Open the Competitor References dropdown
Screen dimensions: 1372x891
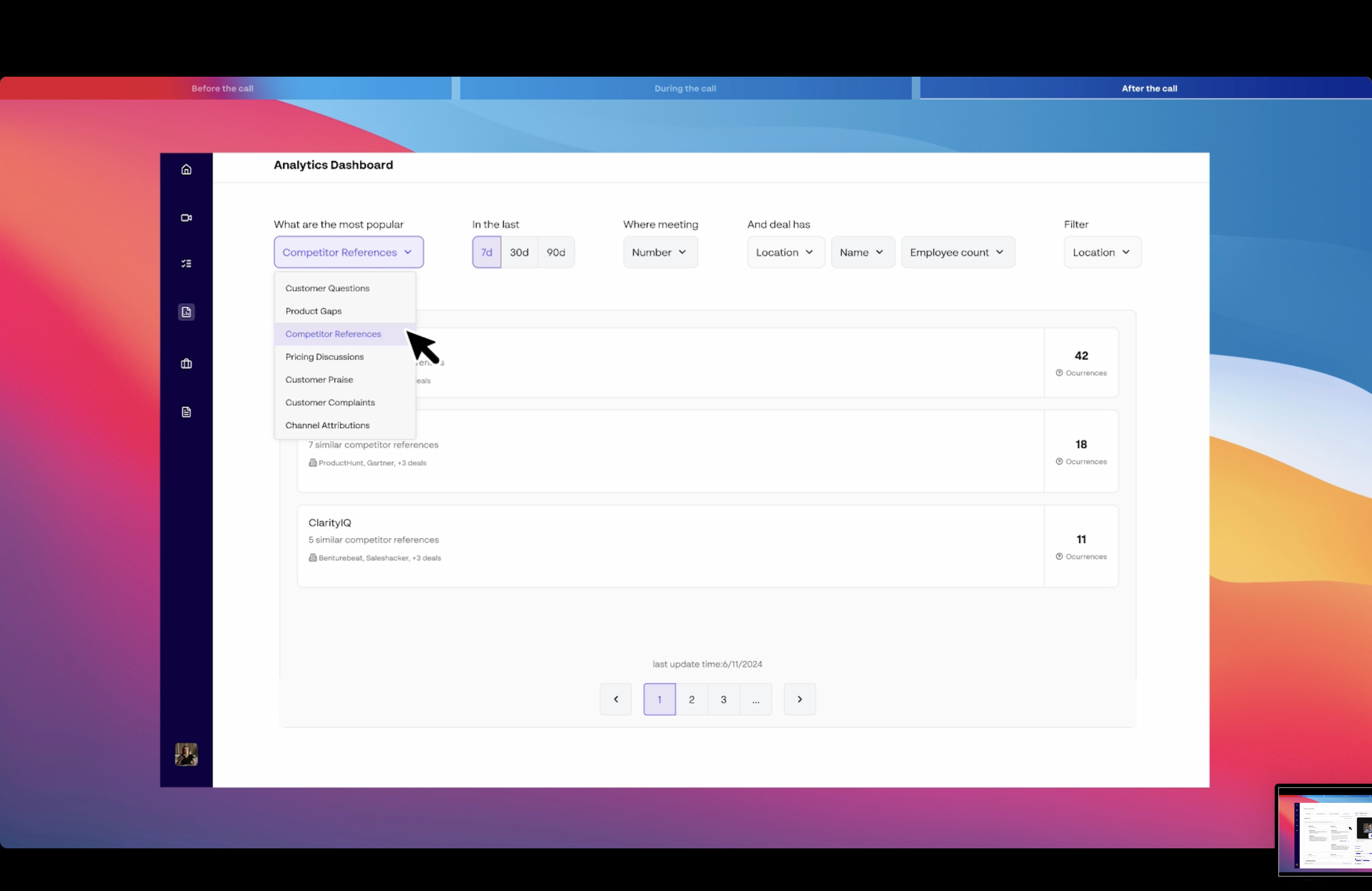point(348,252)
